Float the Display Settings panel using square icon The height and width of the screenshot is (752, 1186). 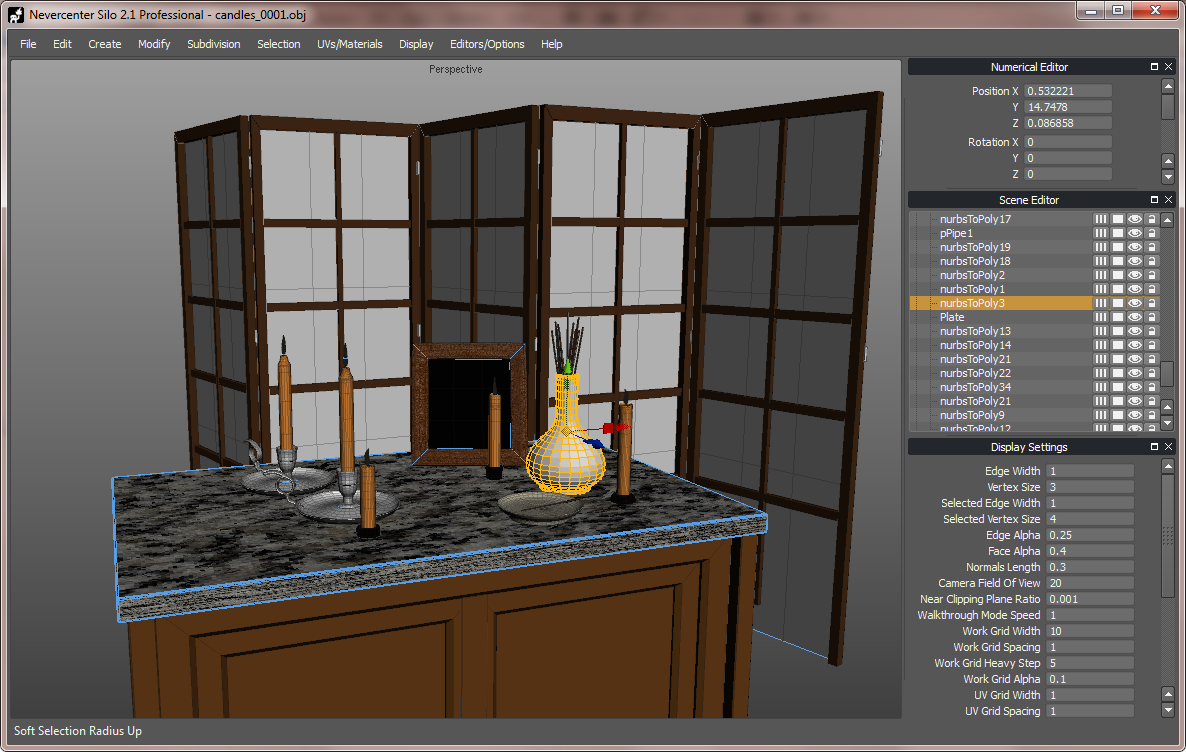(x=1154, y=447)
